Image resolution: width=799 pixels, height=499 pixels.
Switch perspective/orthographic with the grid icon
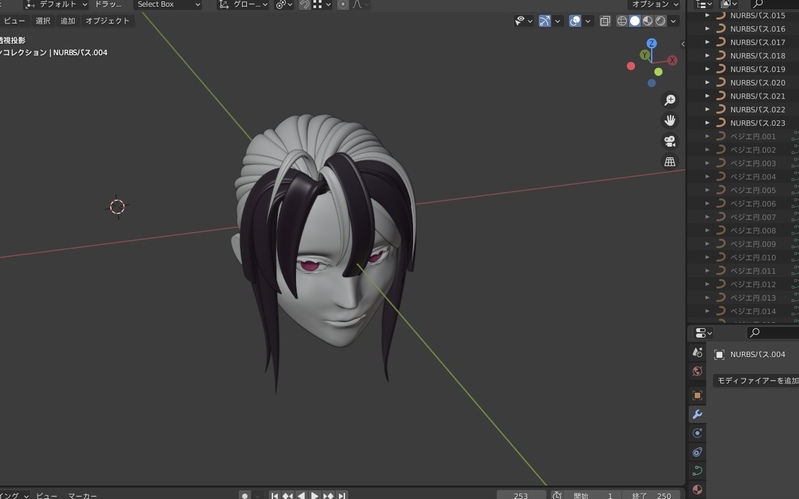[670, 161]
